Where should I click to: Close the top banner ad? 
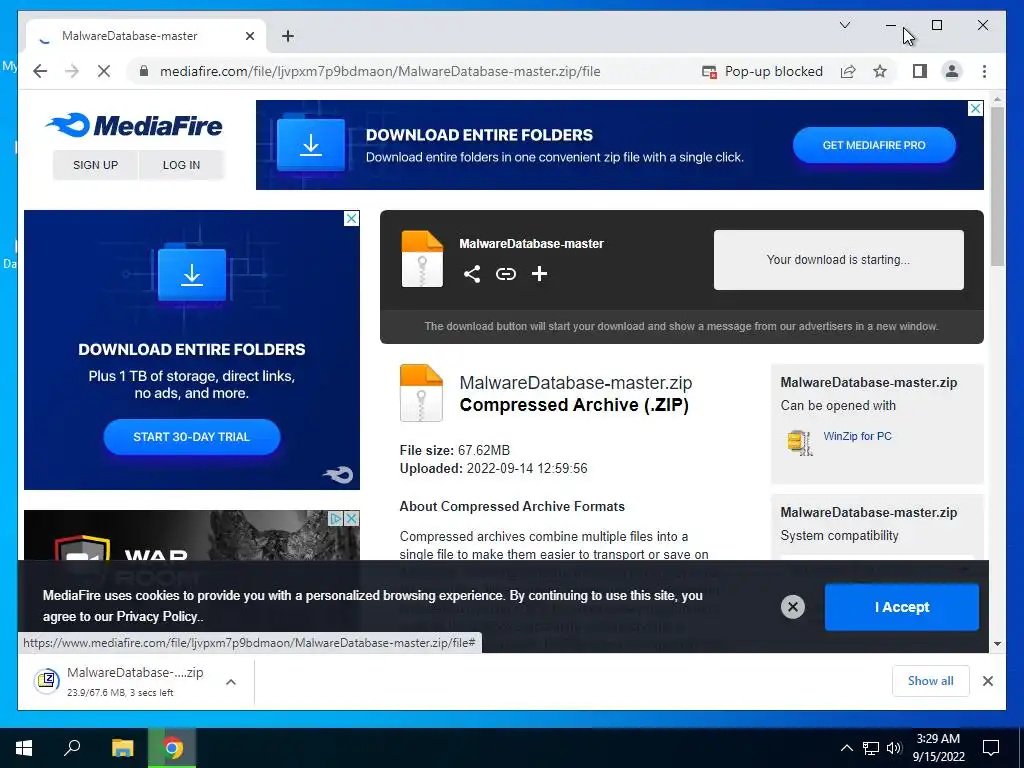tap(975, 108)
